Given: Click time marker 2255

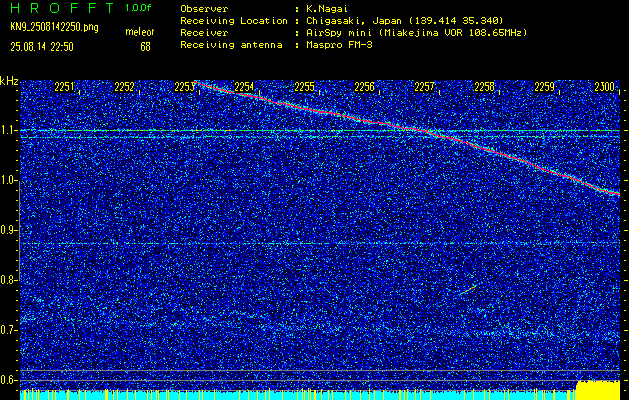Looking at the screenshot, I should [304, 87].
